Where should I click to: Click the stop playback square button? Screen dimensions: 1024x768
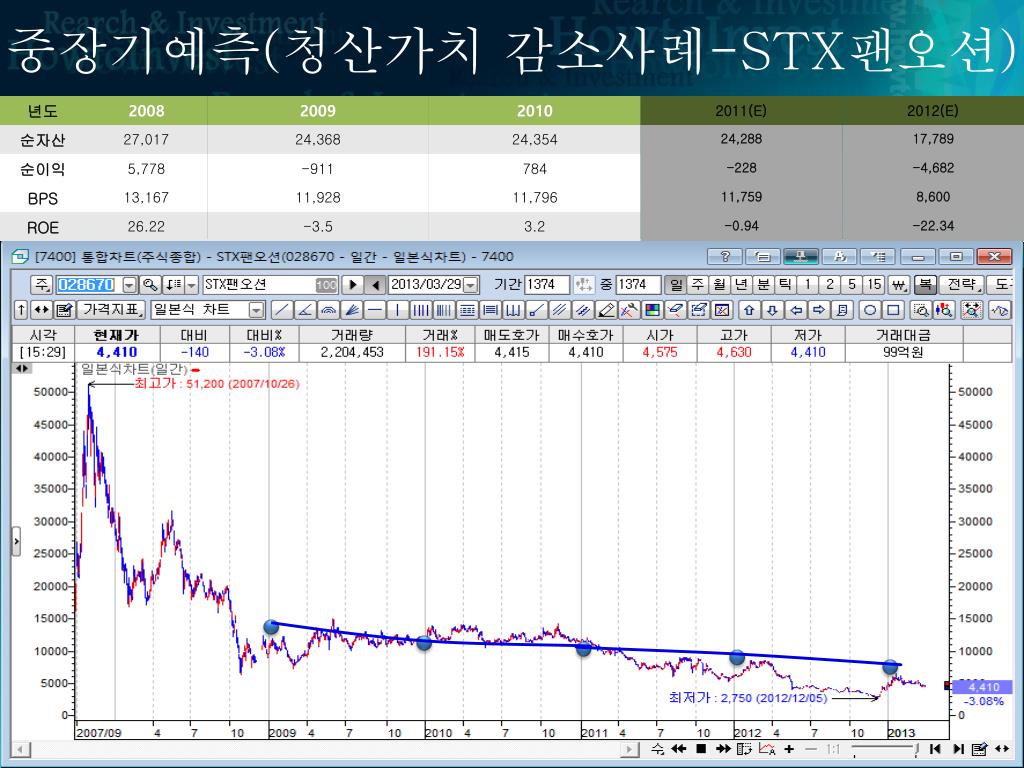click(701, 749)
